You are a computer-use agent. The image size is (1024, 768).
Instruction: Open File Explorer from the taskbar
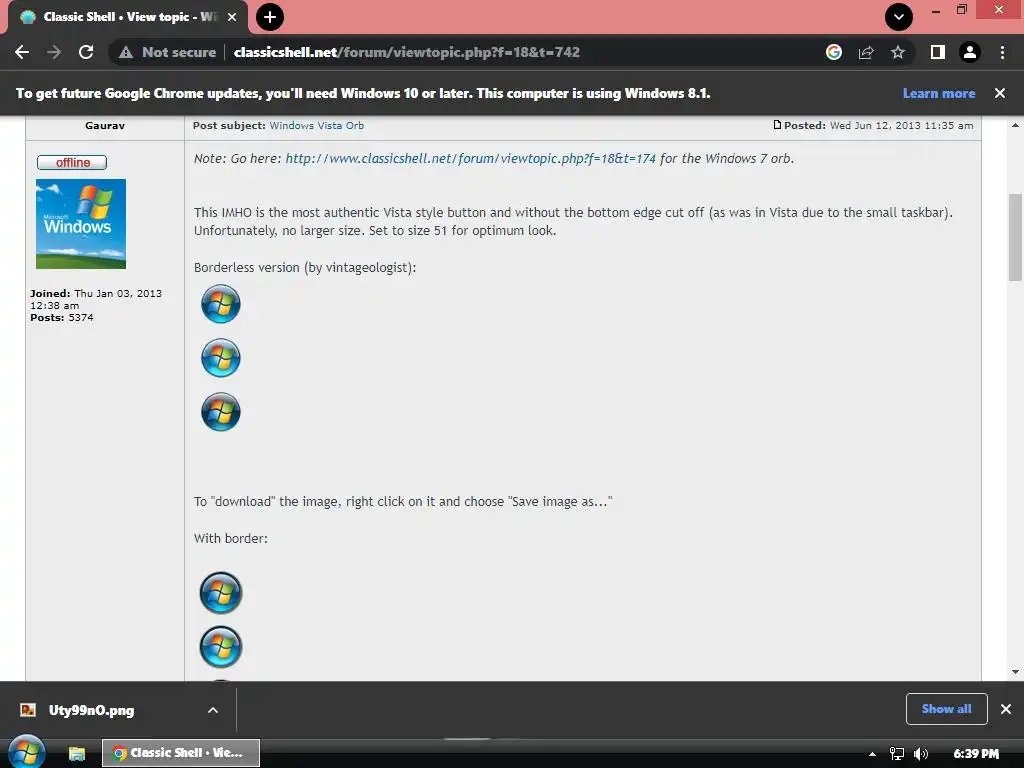(77, 753)
